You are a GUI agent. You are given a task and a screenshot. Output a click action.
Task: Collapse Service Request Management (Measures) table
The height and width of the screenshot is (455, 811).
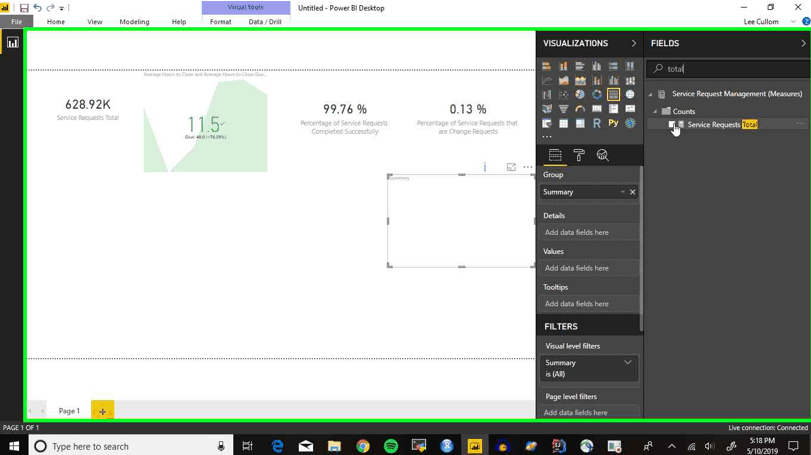651,94
